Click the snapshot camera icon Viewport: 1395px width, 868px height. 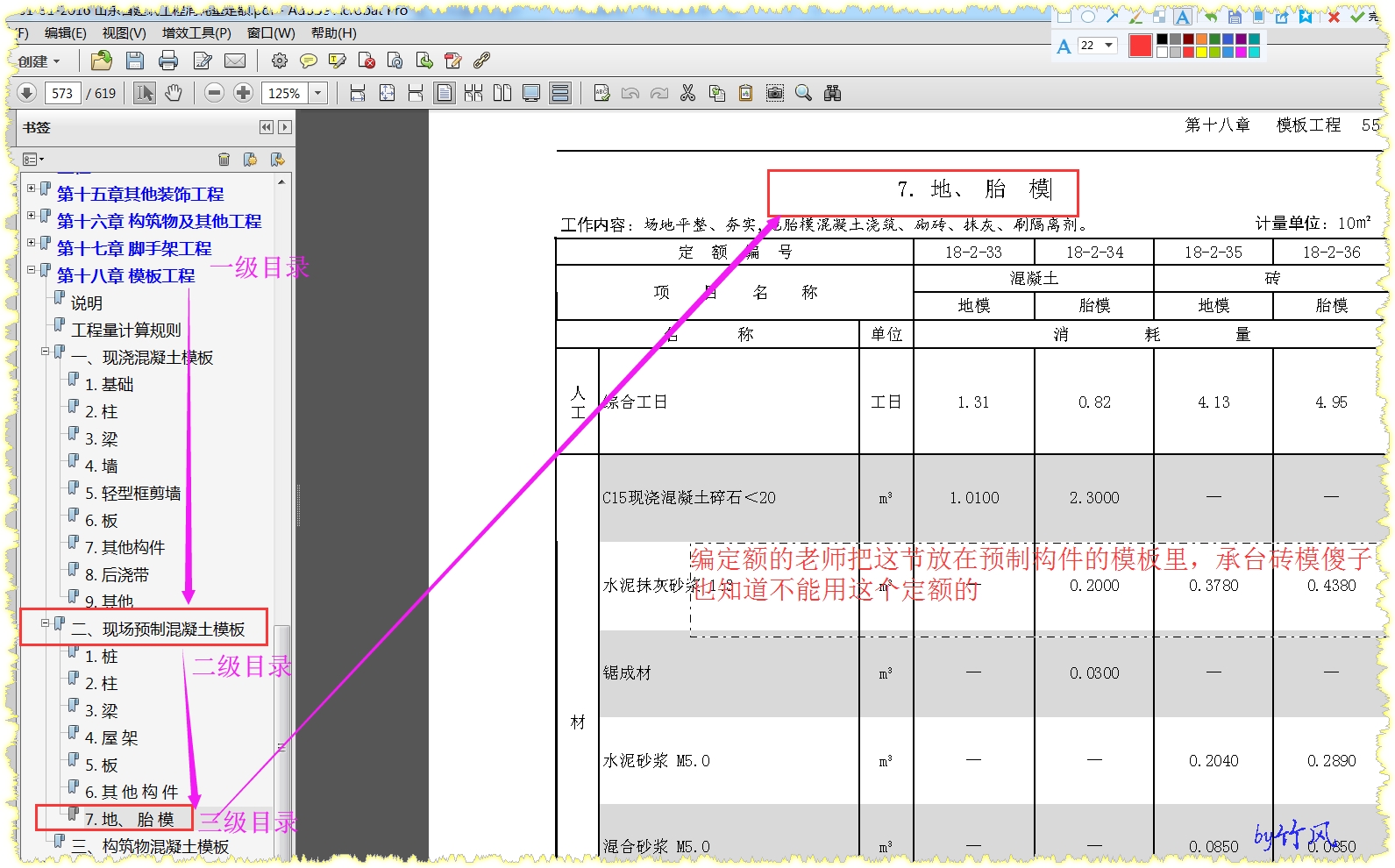point(775,93)
